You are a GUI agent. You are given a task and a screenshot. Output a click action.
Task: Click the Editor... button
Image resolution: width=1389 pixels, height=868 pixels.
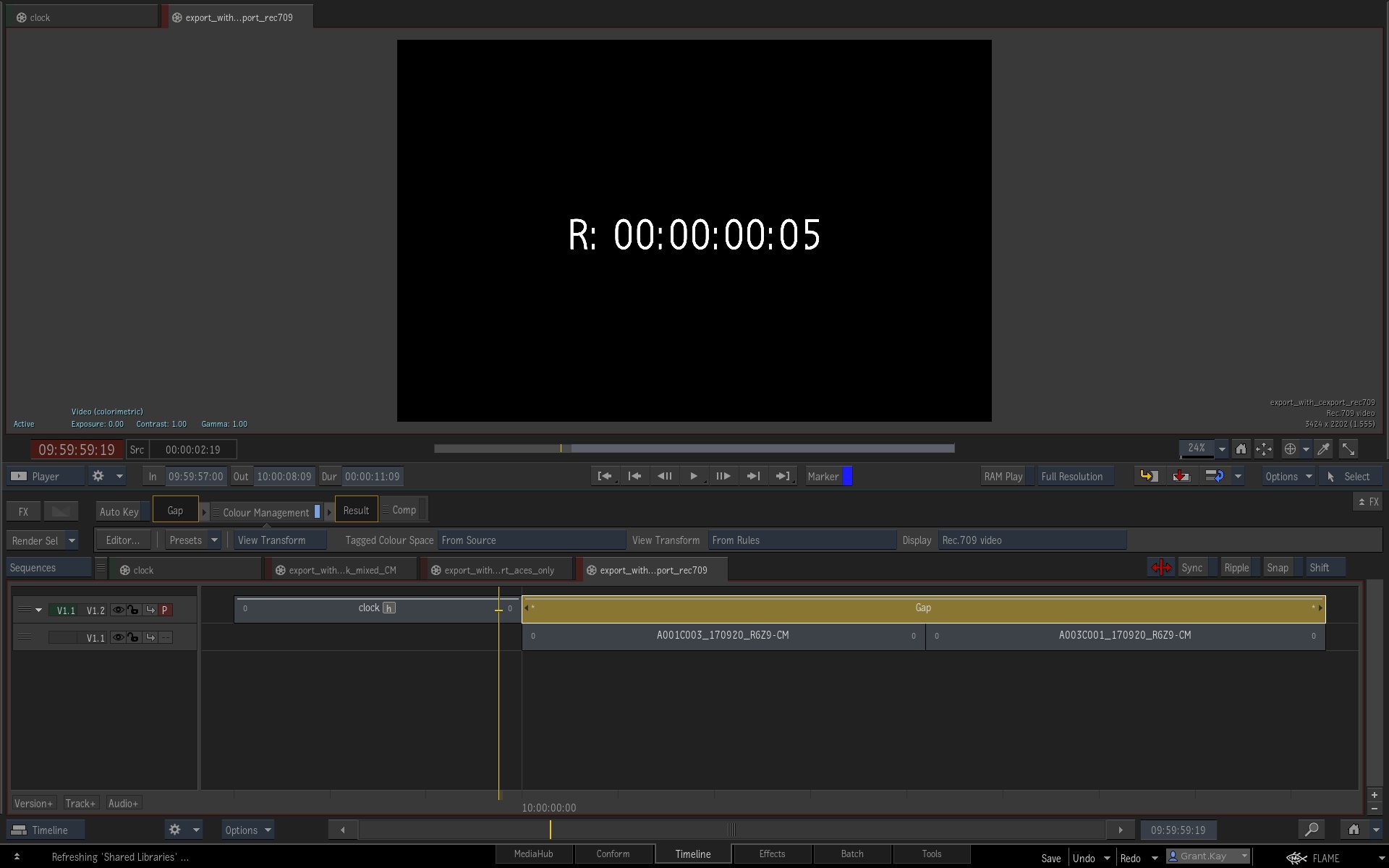[x=122, y=540]
